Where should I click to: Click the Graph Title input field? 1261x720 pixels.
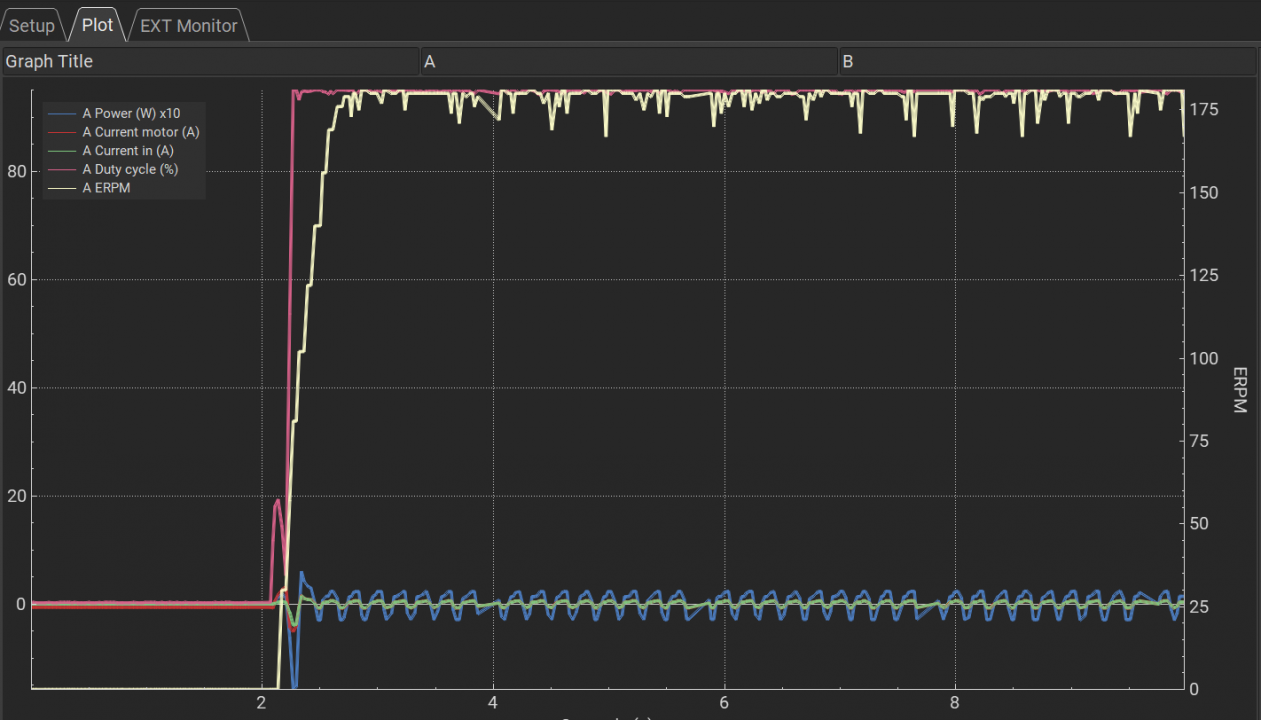210,61
